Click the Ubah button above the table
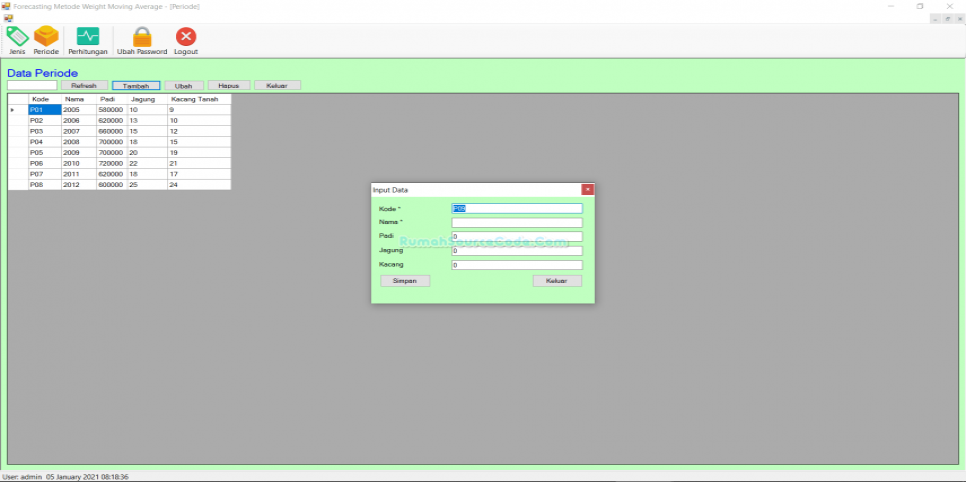 [x=183, y=86]
